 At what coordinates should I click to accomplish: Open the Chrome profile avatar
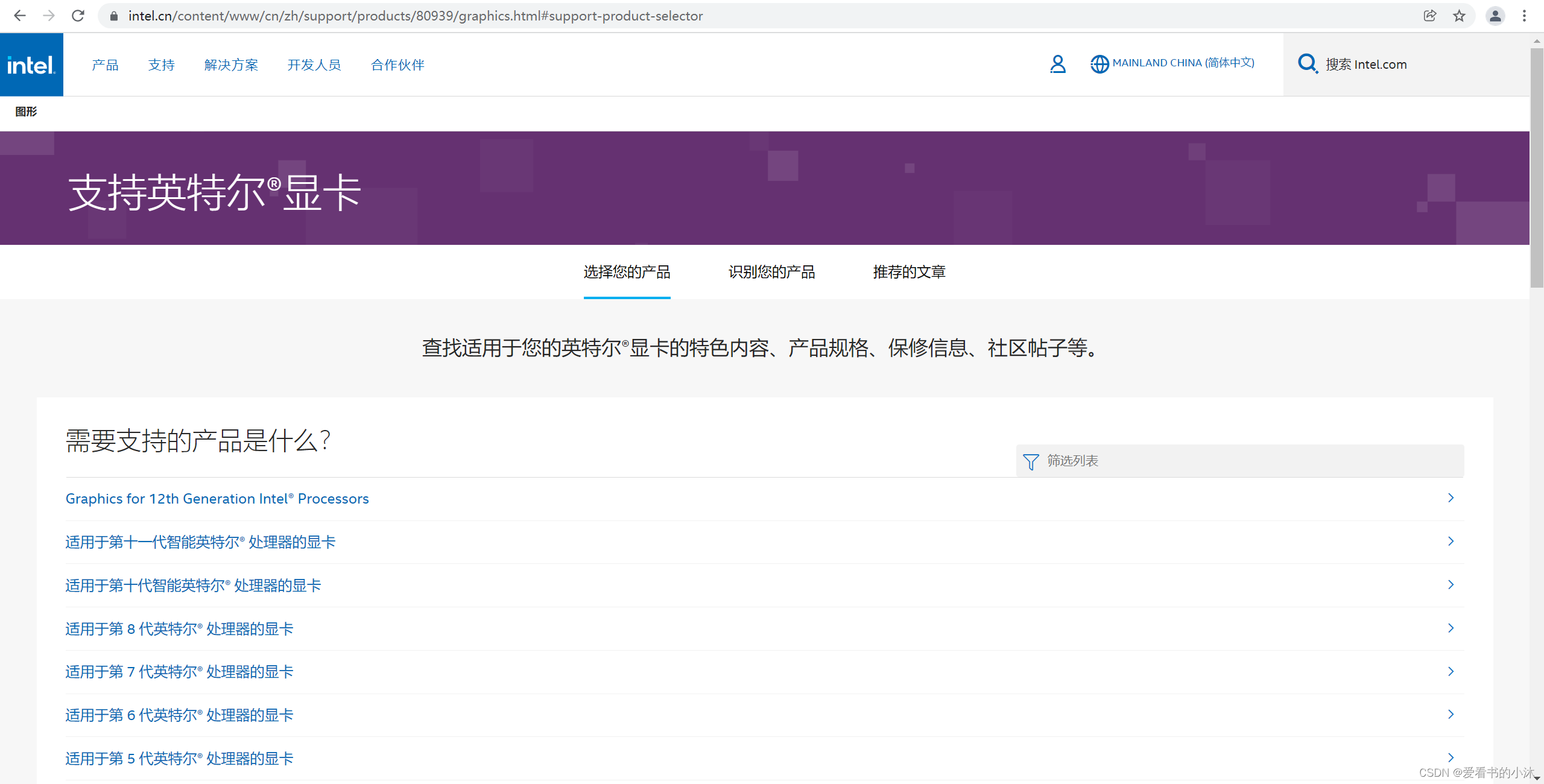point(1495,16)
